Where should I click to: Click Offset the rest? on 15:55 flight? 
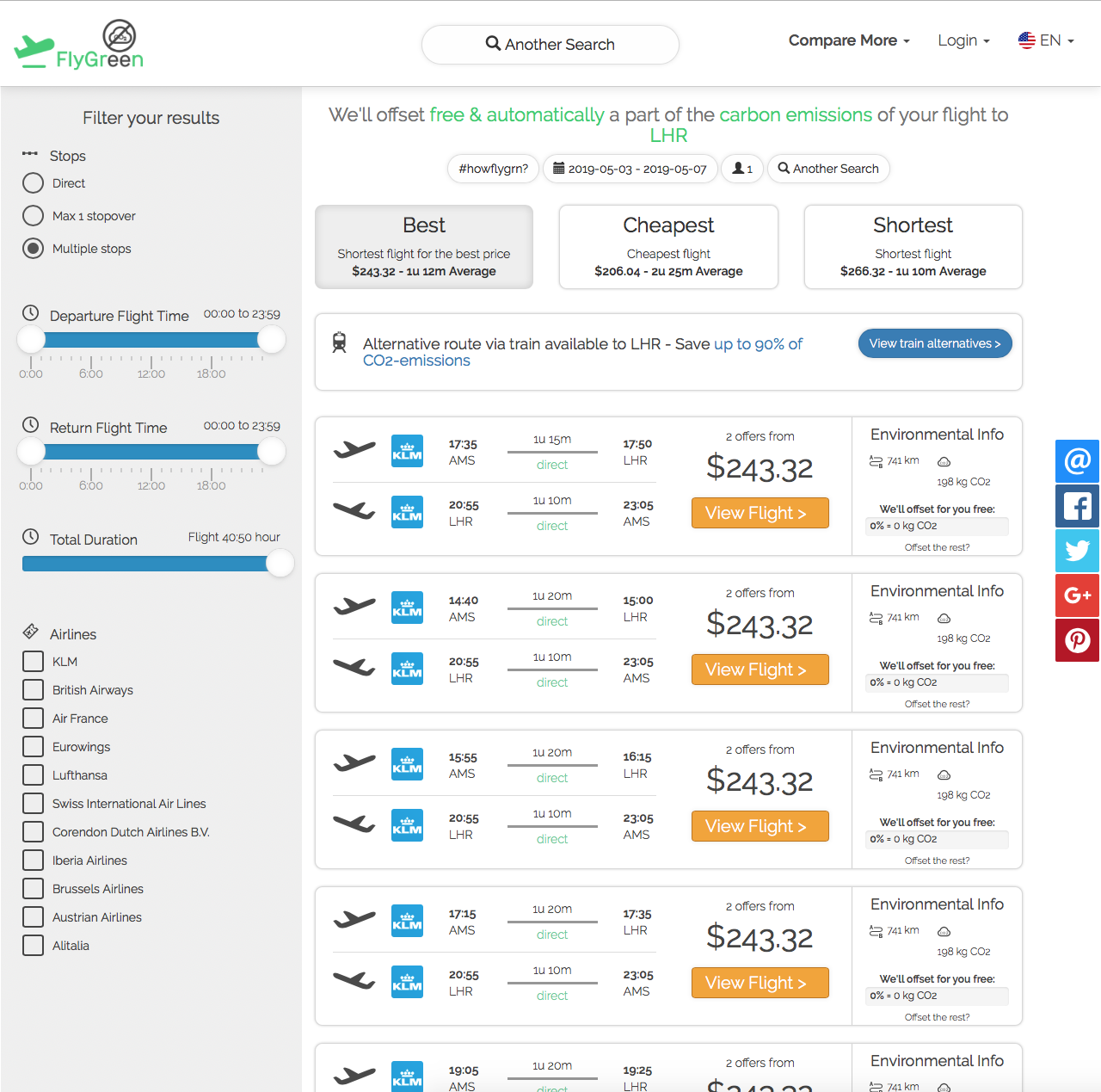coord(937,861)
